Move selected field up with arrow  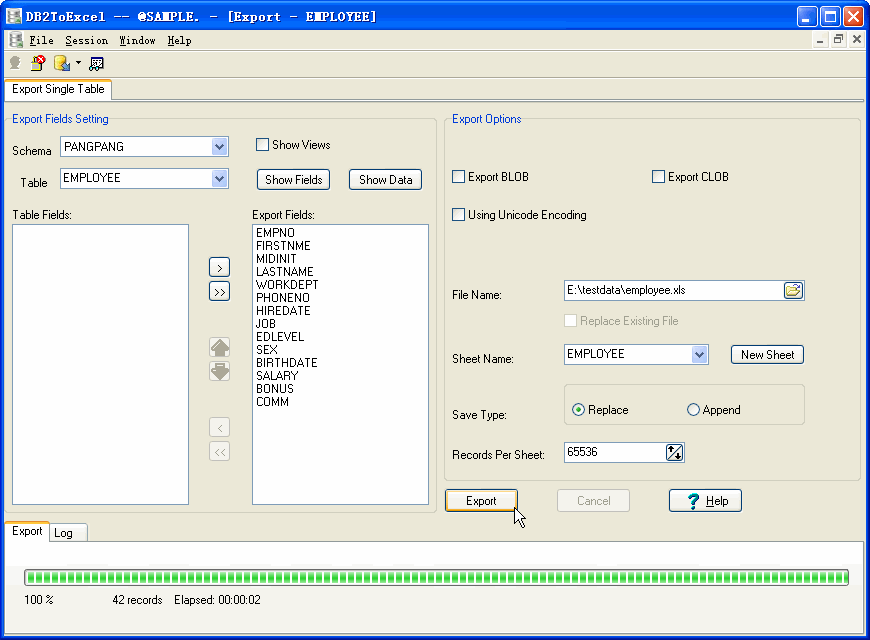coord(220,347)
